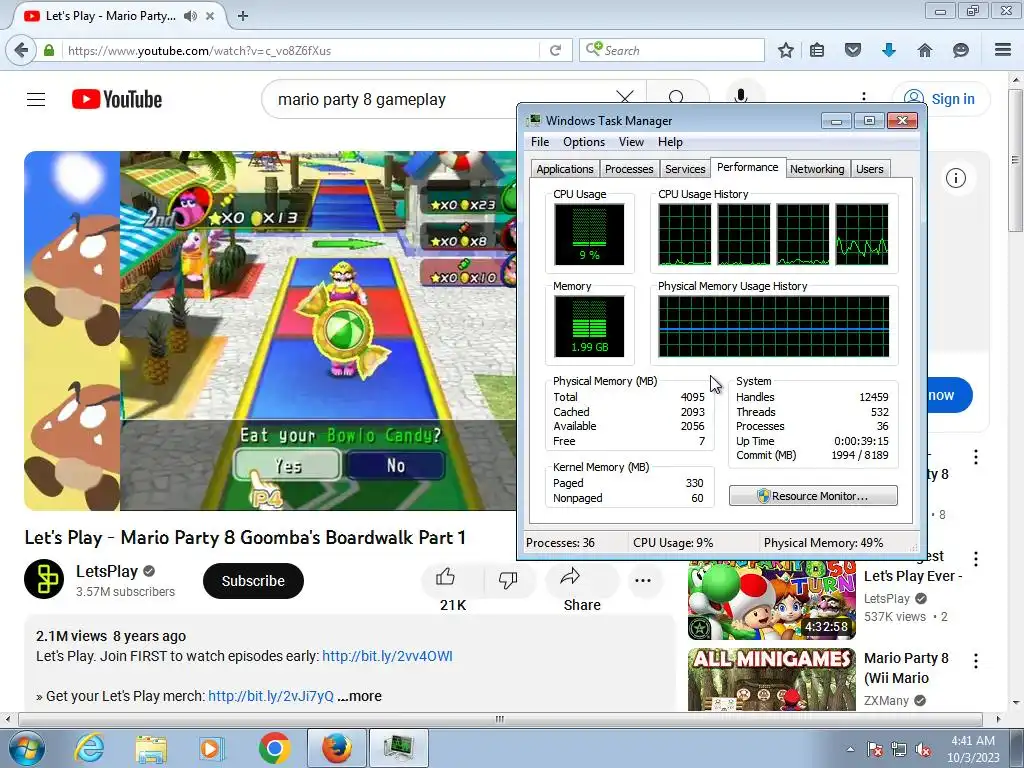1024x768 pixels.
Task: Open the File menu in Task Manager
Action: 539,142
